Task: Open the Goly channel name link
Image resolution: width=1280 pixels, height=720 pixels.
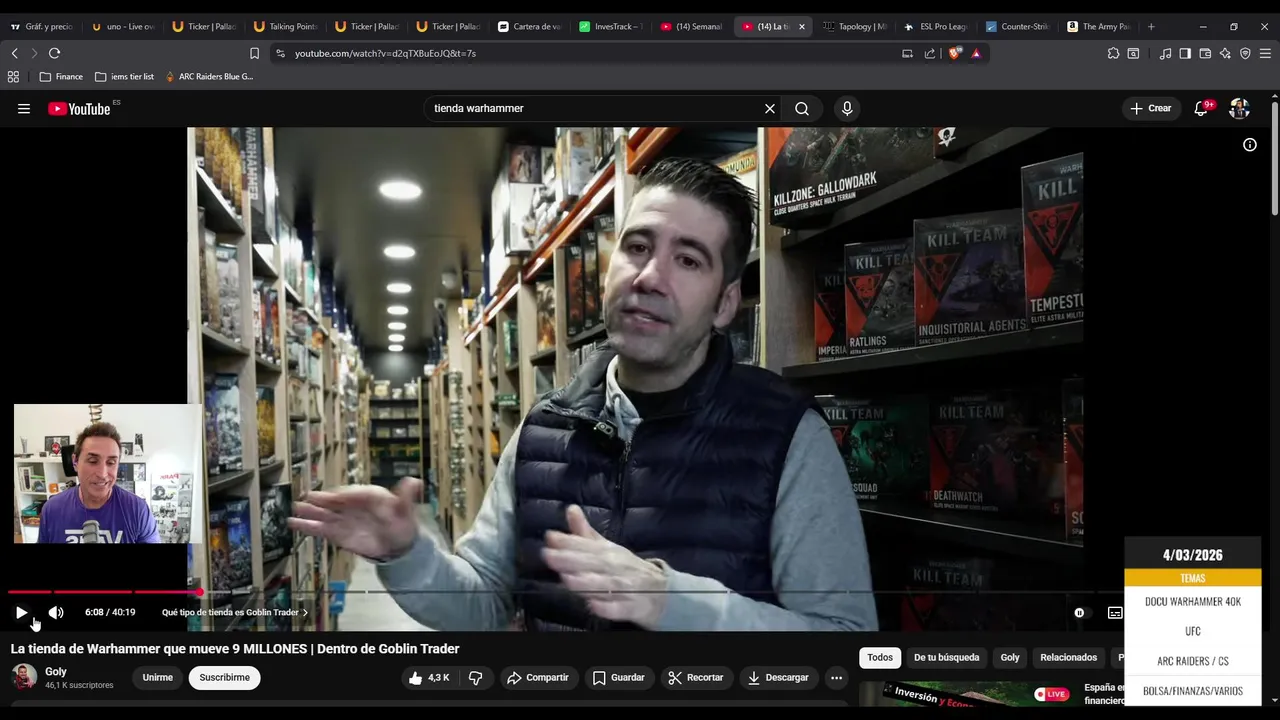Action: [x=56, y=672]
